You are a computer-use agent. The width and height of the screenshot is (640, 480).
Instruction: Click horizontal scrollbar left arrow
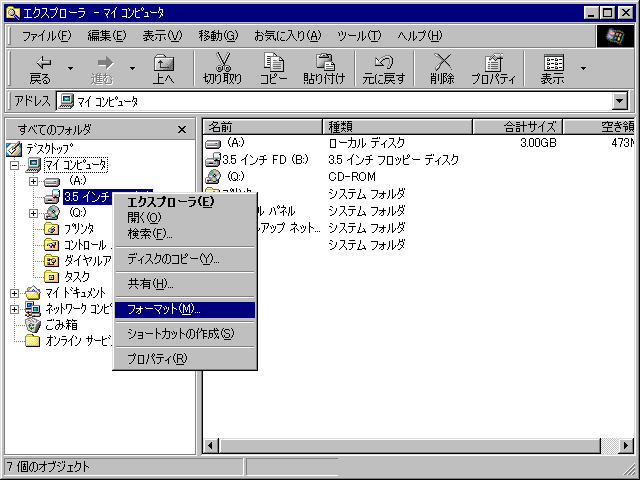(x=211, y=445)
